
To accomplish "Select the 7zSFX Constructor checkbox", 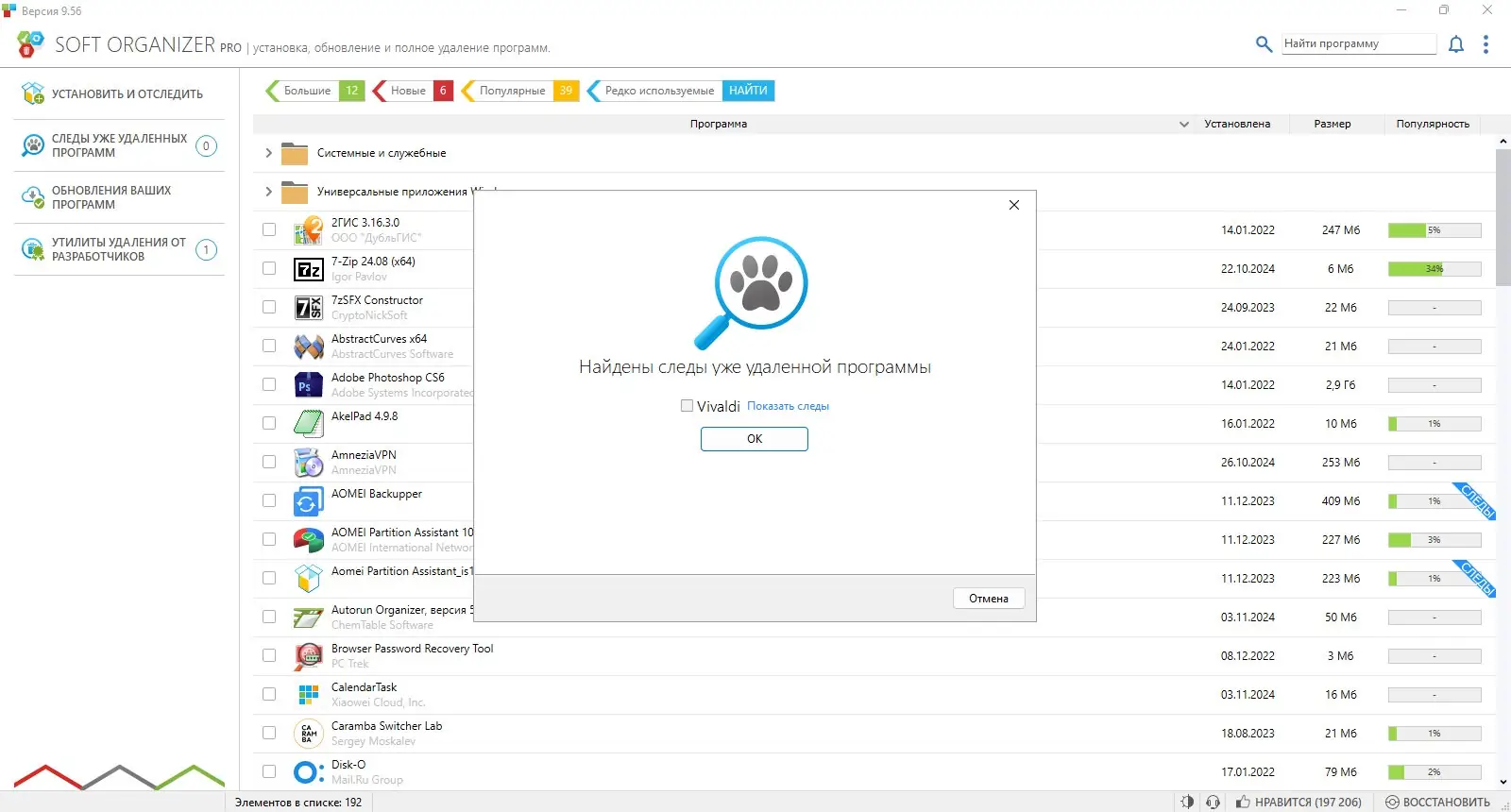I will tap(269, 307).
